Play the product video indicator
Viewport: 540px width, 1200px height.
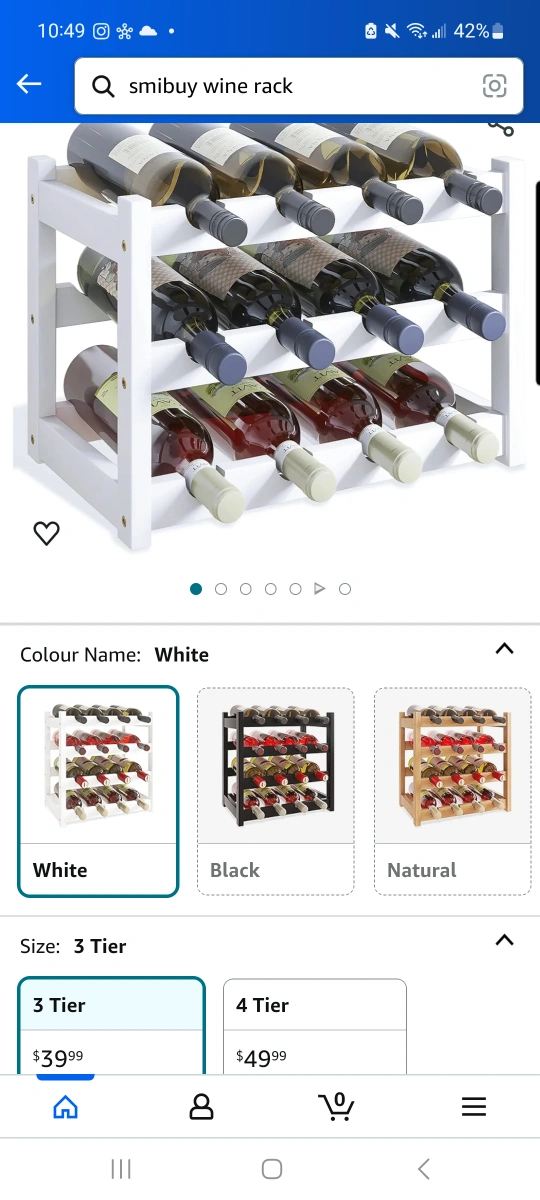click(x=320, y=589)
